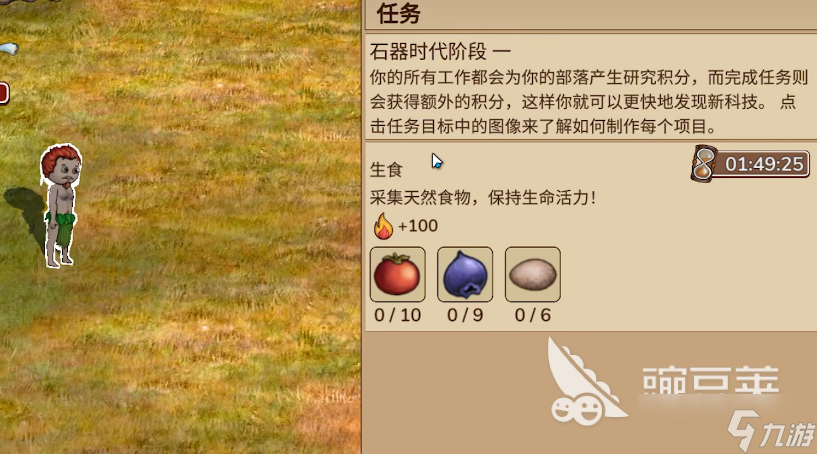The height and width of the screenshot is (454, 817).
Task: Click the red tomato quest item icon
Action: click(398, 274)
